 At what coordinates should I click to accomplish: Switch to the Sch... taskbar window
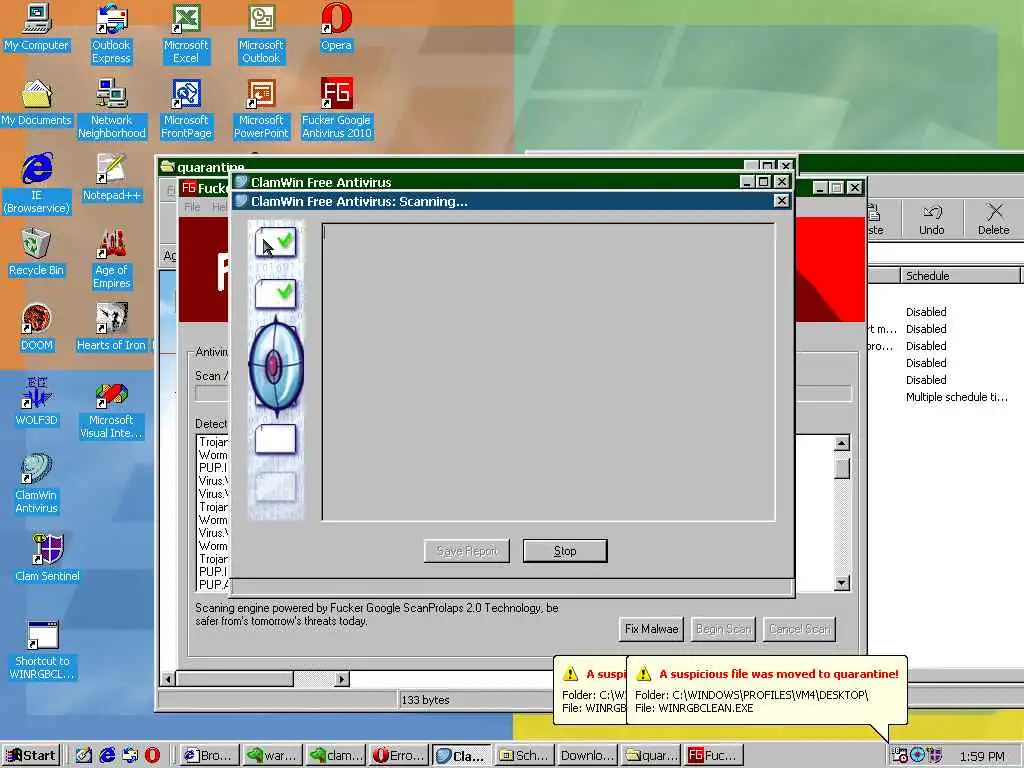[x=525, y=756]
